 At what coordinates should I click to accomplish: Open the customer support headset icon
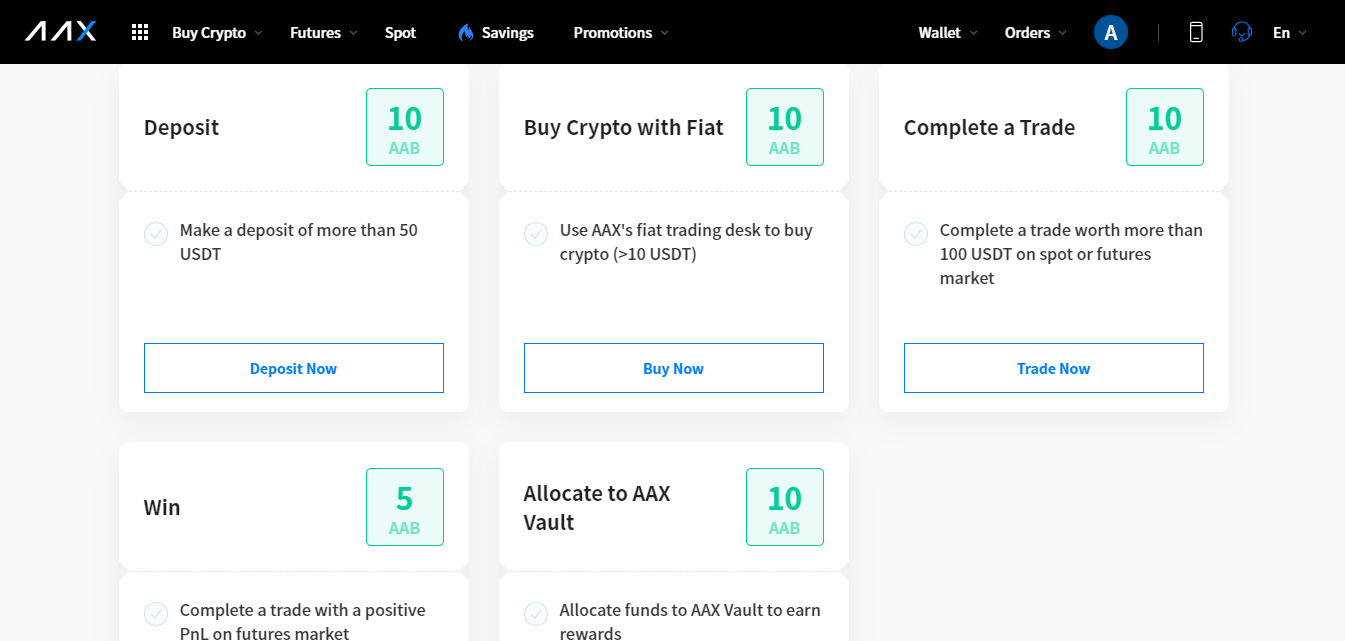point(1242,32)
